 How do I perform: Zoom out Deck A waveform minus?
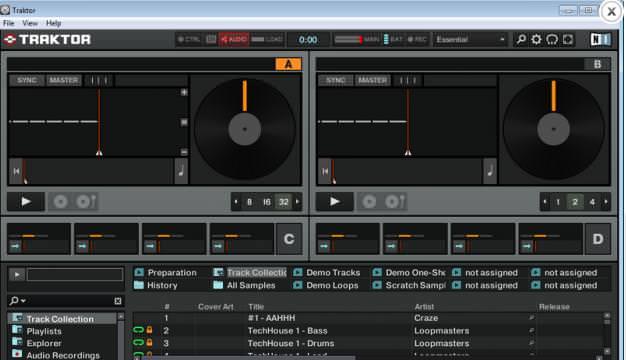[184, 152]
